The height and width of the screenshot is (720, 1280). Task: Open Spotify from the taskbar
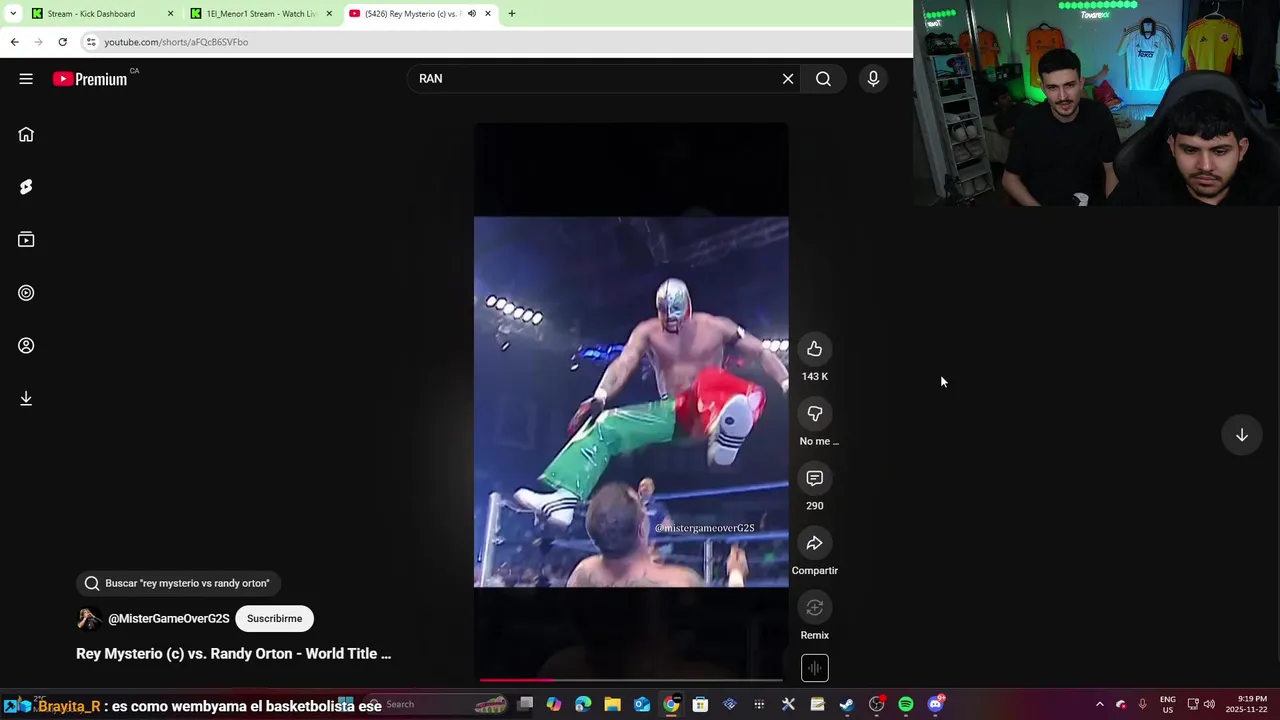(x=905, y=704)
